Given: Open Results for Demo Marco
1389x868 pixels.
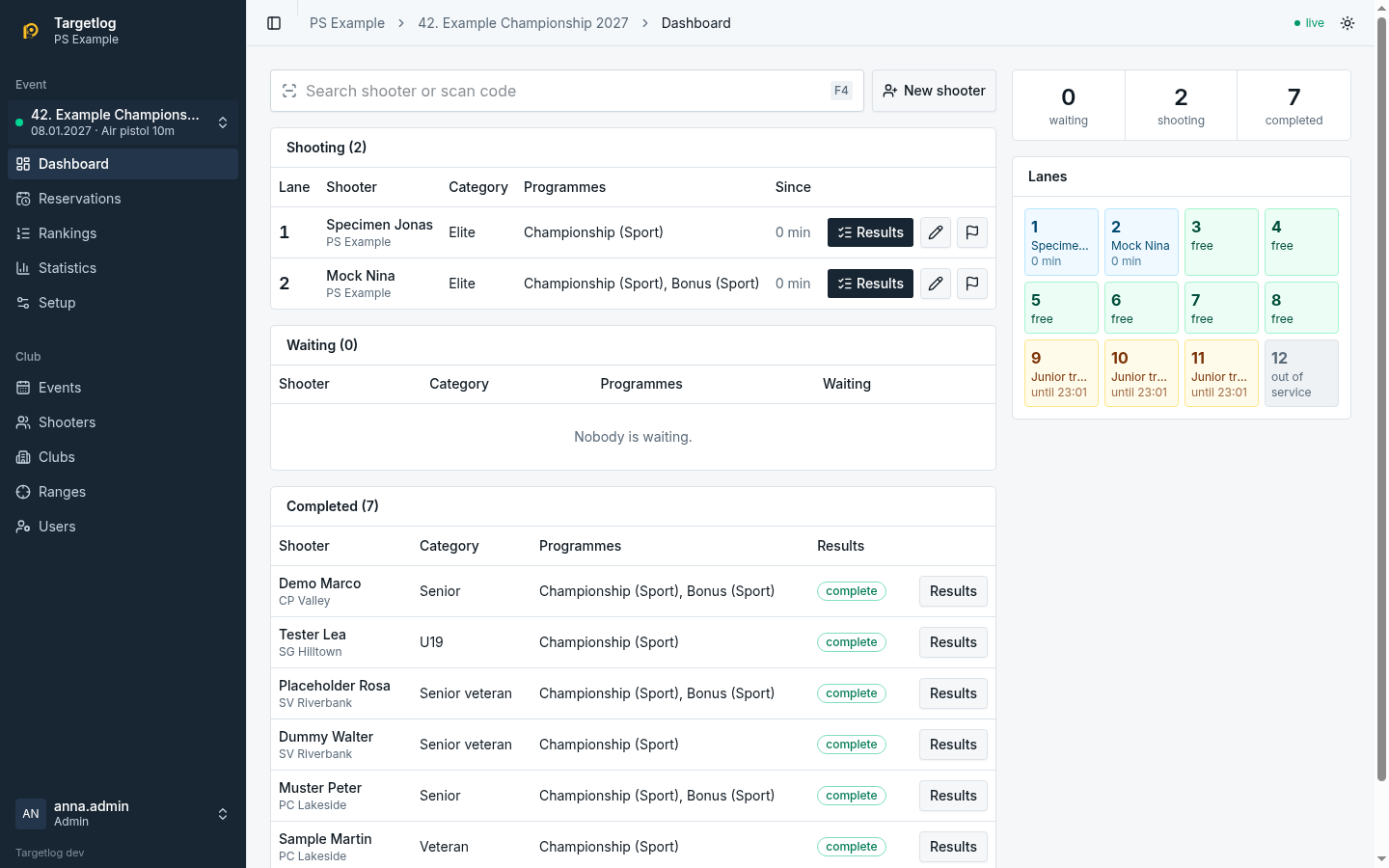Looking at the screenshot, I should (x=953, y=591).
